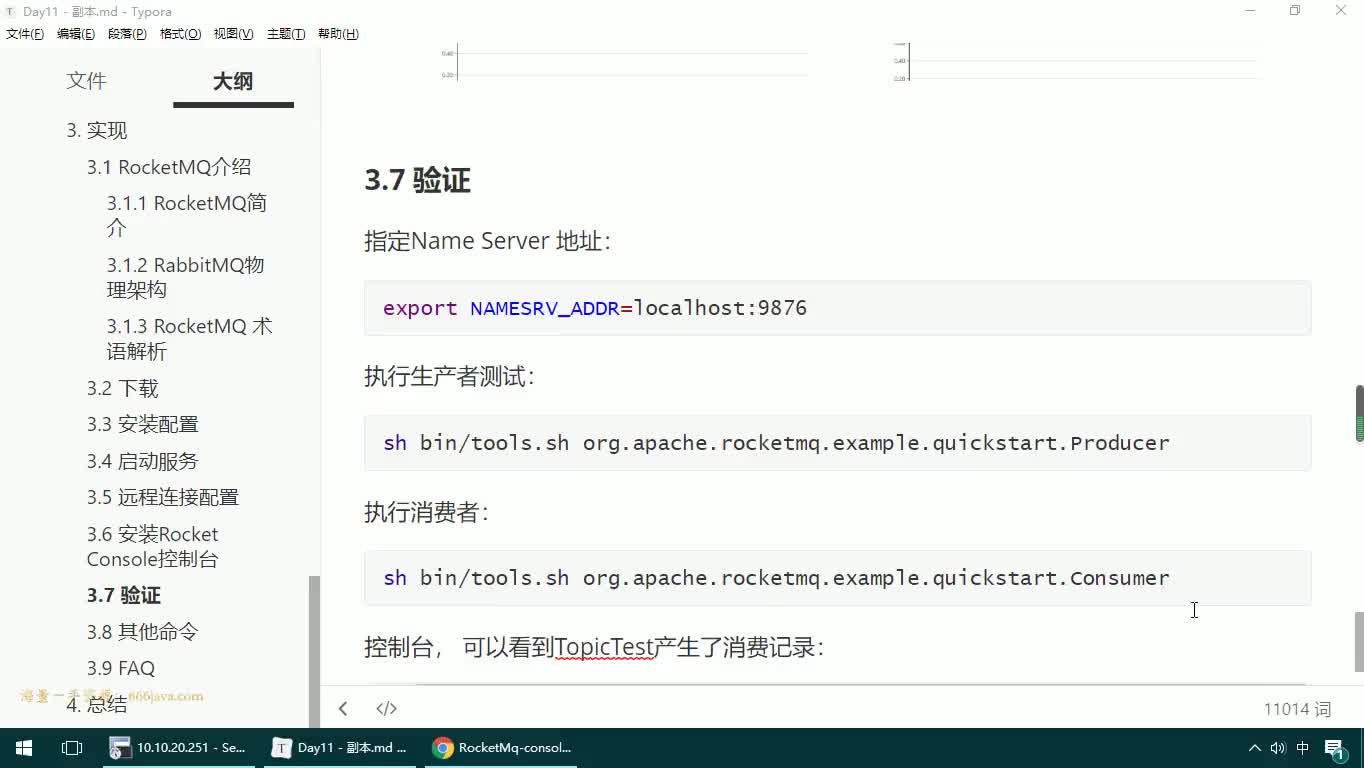Image resolution: width=1364 pixels, height=768 pixels.
Task: Jump to 3.4 启动服务 section
Action: [x=143, y=461]
